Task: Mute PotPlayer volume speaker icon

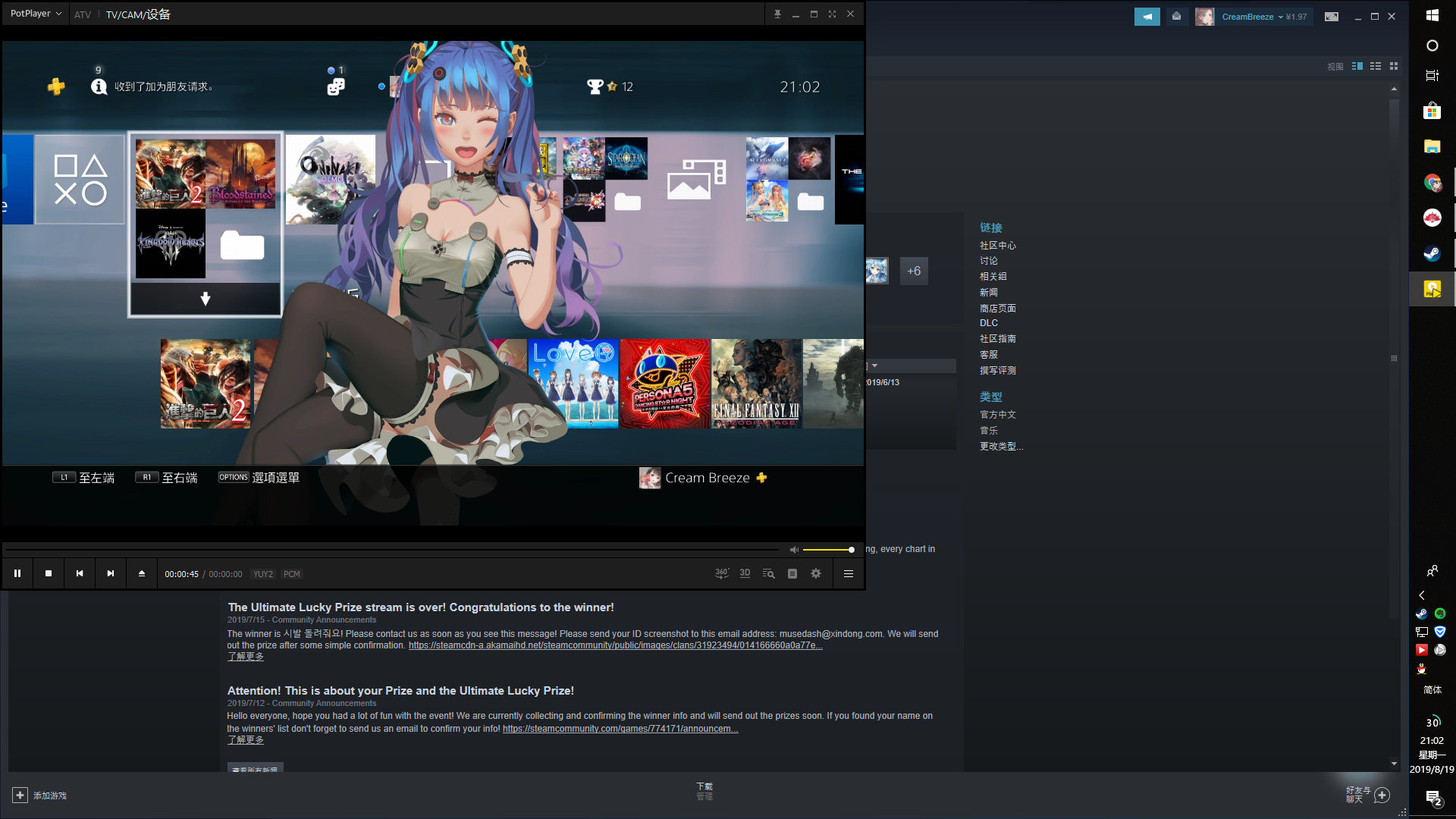Action: coord(794,550)
